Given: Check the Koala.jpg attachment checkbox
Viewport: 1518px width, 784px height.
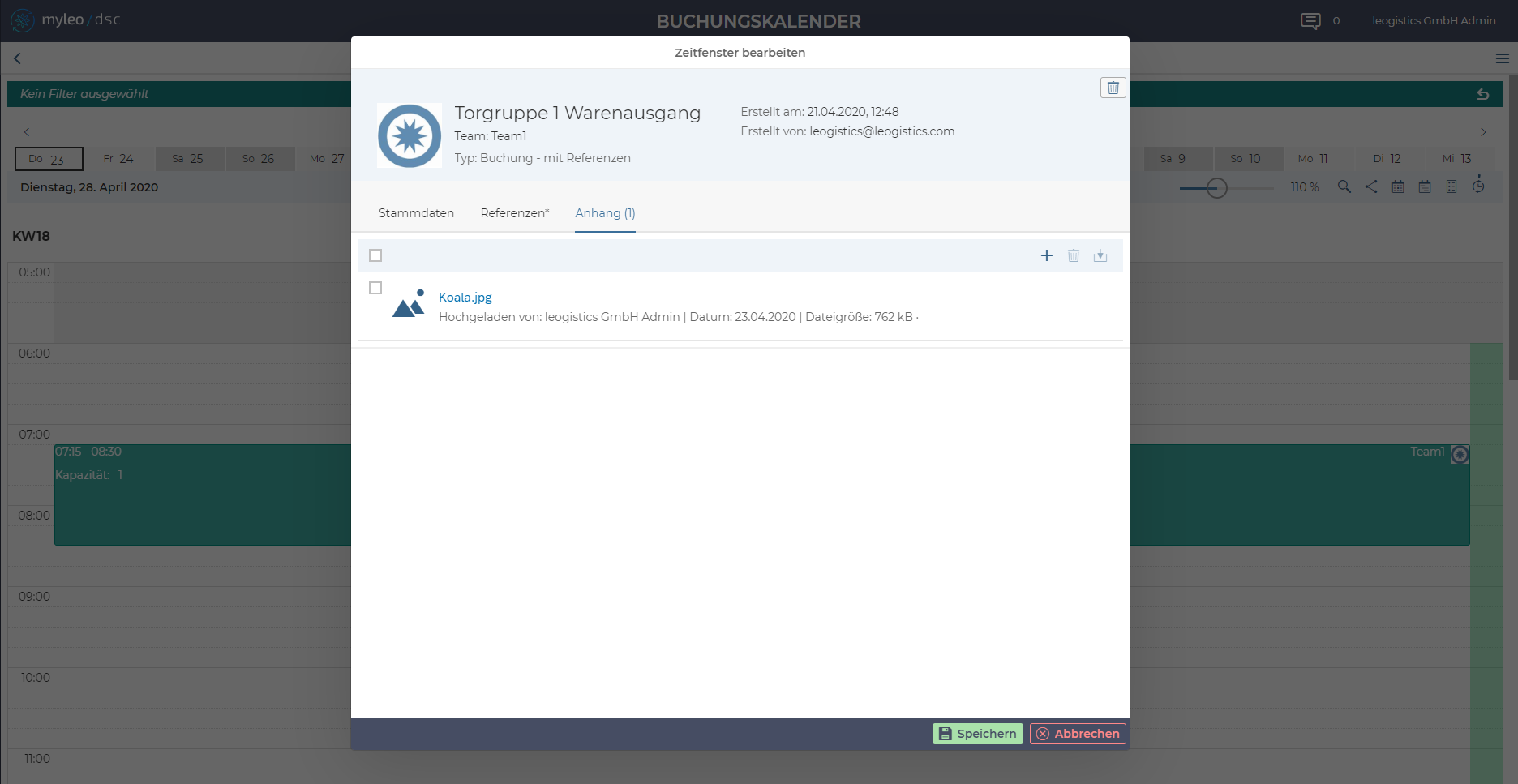Looking at the screenshot, I should point(375,288).
